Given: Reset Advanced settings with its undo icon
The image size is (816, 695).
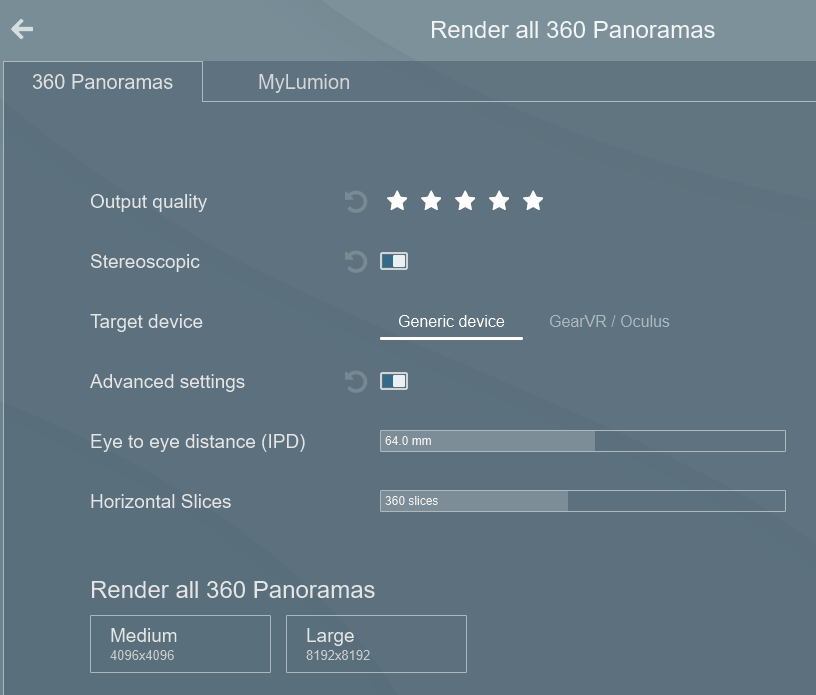Looking at the screenshot, I should click(356, 382).
